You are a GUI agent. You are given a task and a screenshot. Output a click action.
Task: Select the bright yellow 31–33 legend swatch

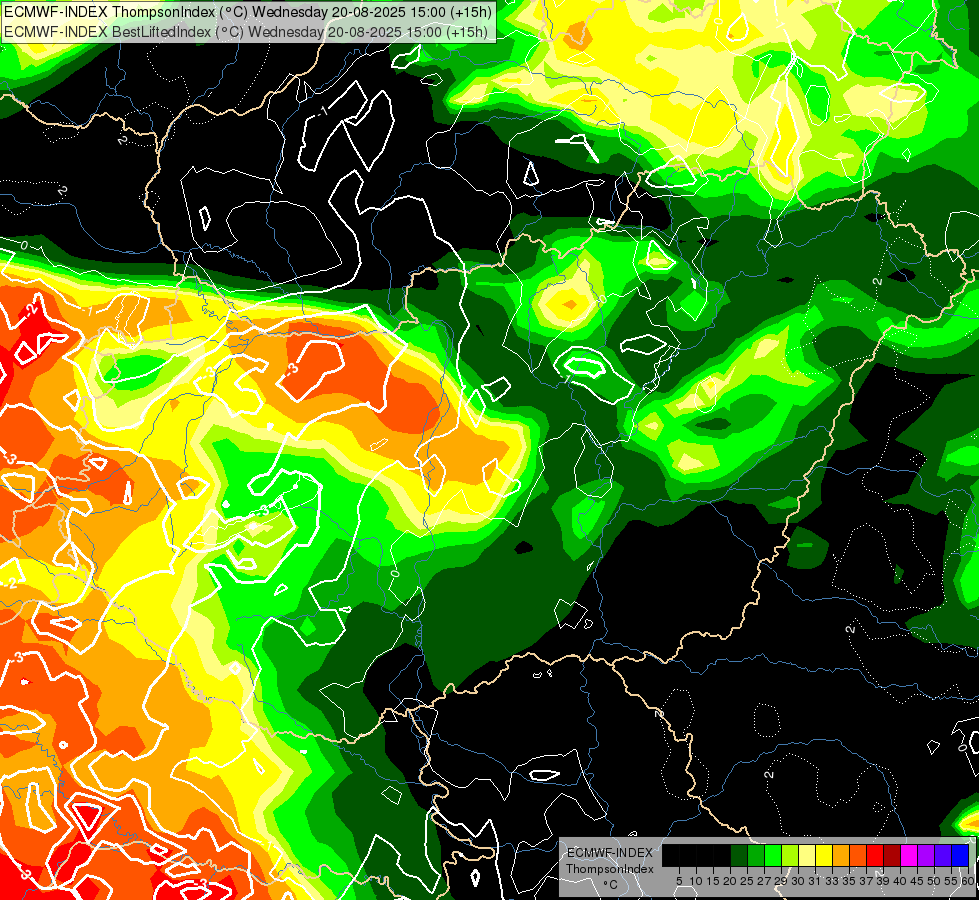(x=824, y=855)
